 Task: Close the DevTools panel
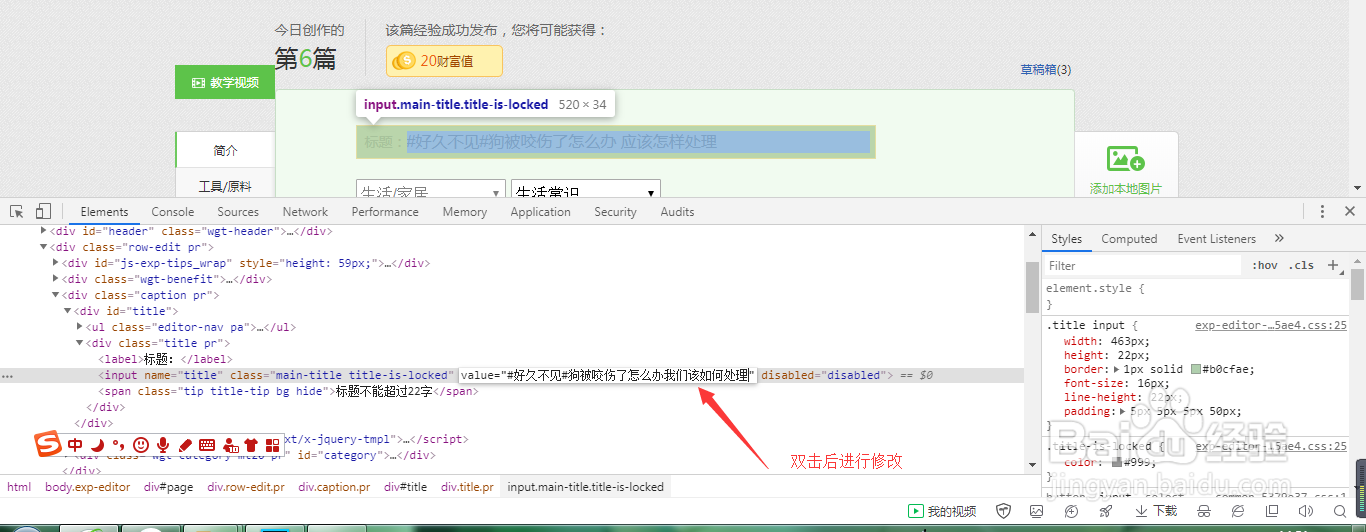(x=1350, y=211)
